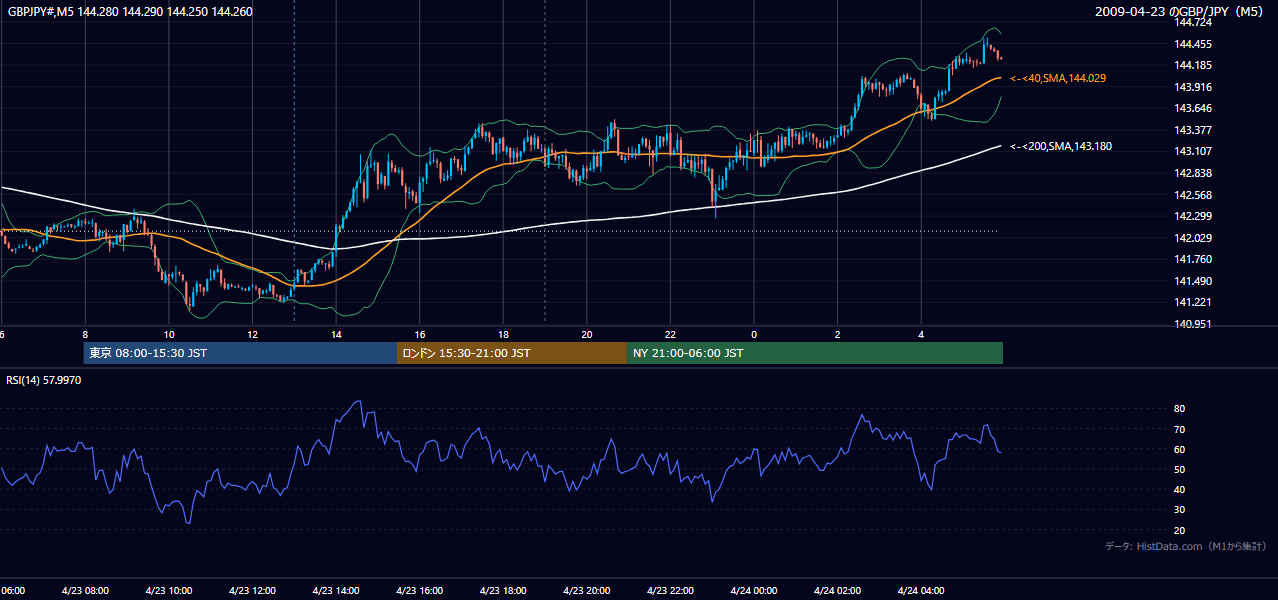
Task: Click the bottom time label 4/23 20:00
Action: [587, 591]
